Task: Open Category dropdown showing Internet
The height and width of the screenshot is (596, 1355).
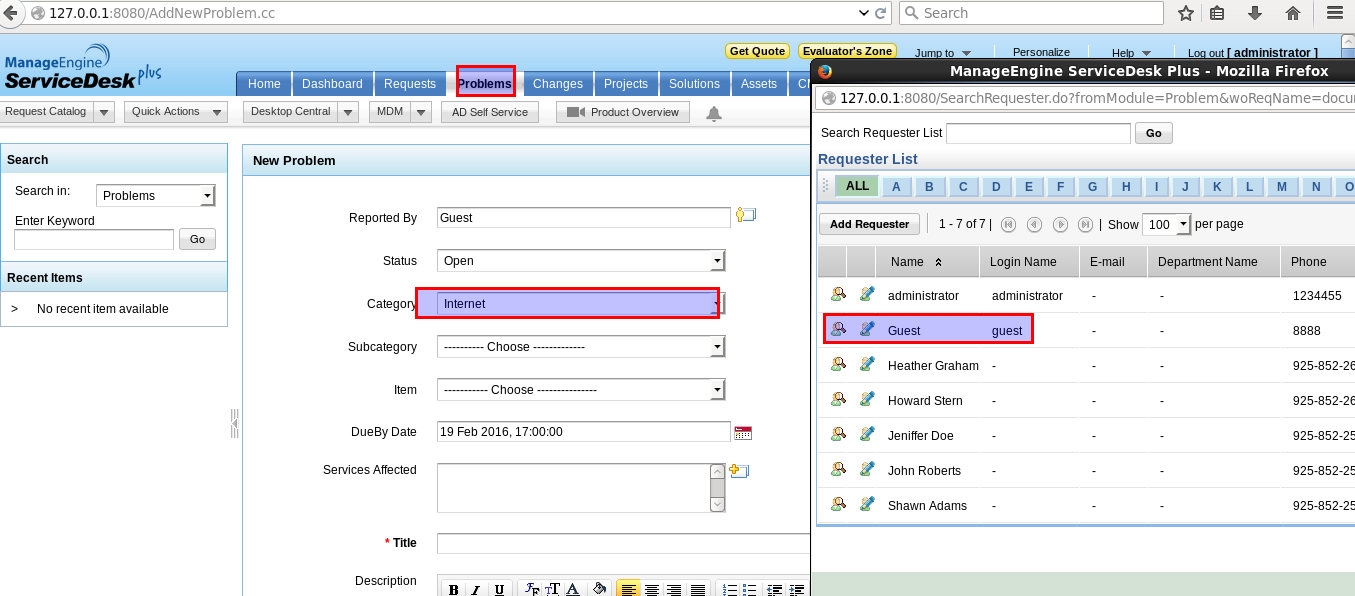Action: click(x=581, y=304)
